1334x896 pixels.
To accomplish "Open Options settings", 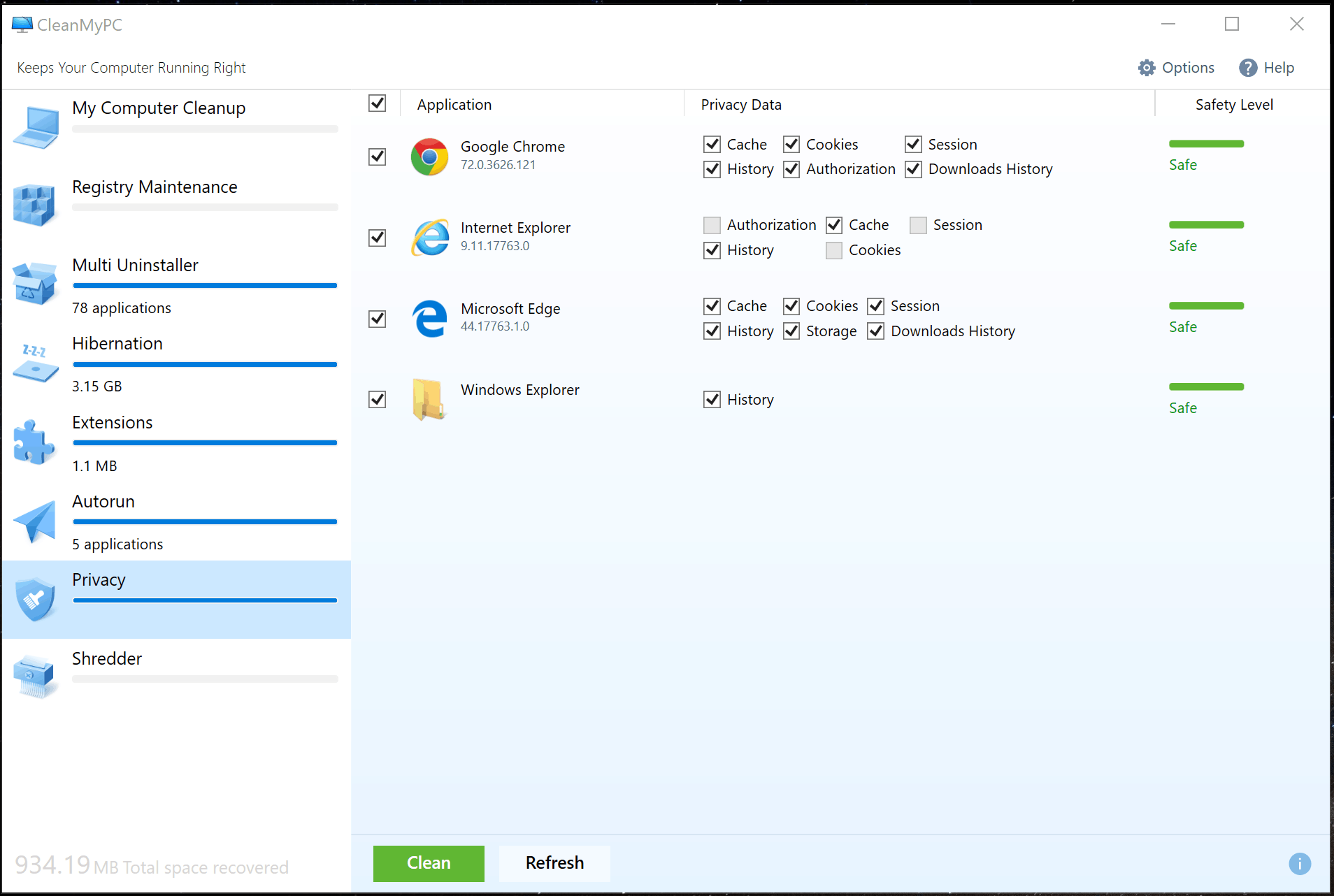I will 1176,68.
